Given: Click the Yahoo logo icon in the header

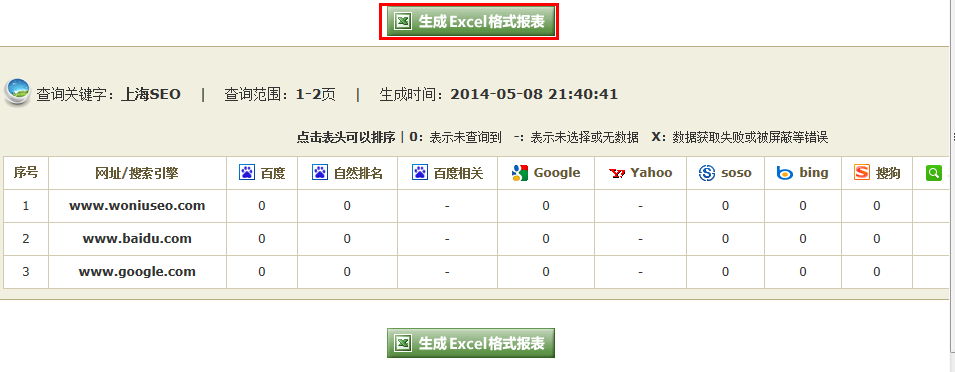Looking at the screenshot, I should point(617,174).
